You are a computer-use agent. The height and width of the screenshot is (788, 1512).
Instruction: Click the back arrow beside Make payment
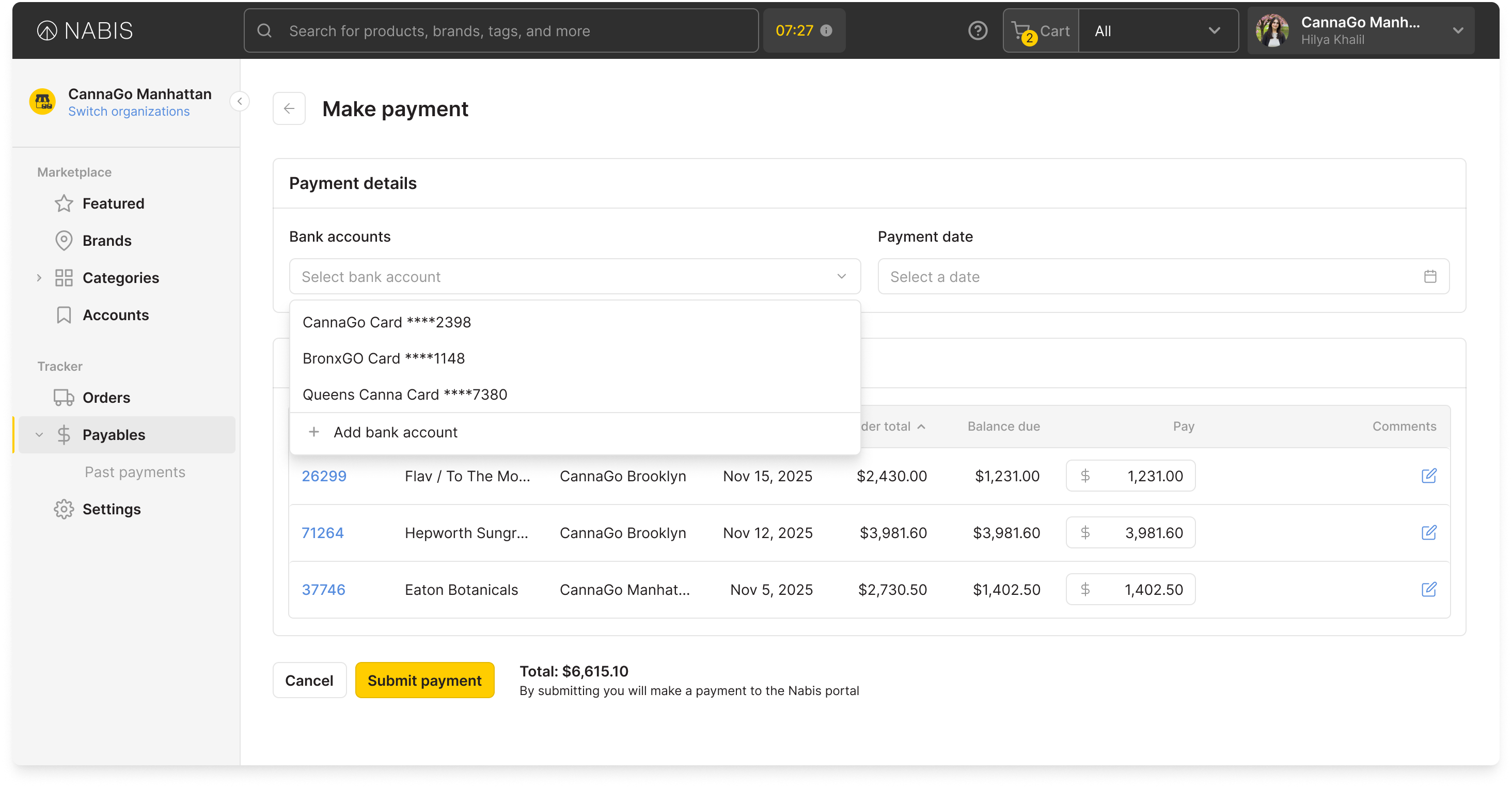[x=289, y=108]
